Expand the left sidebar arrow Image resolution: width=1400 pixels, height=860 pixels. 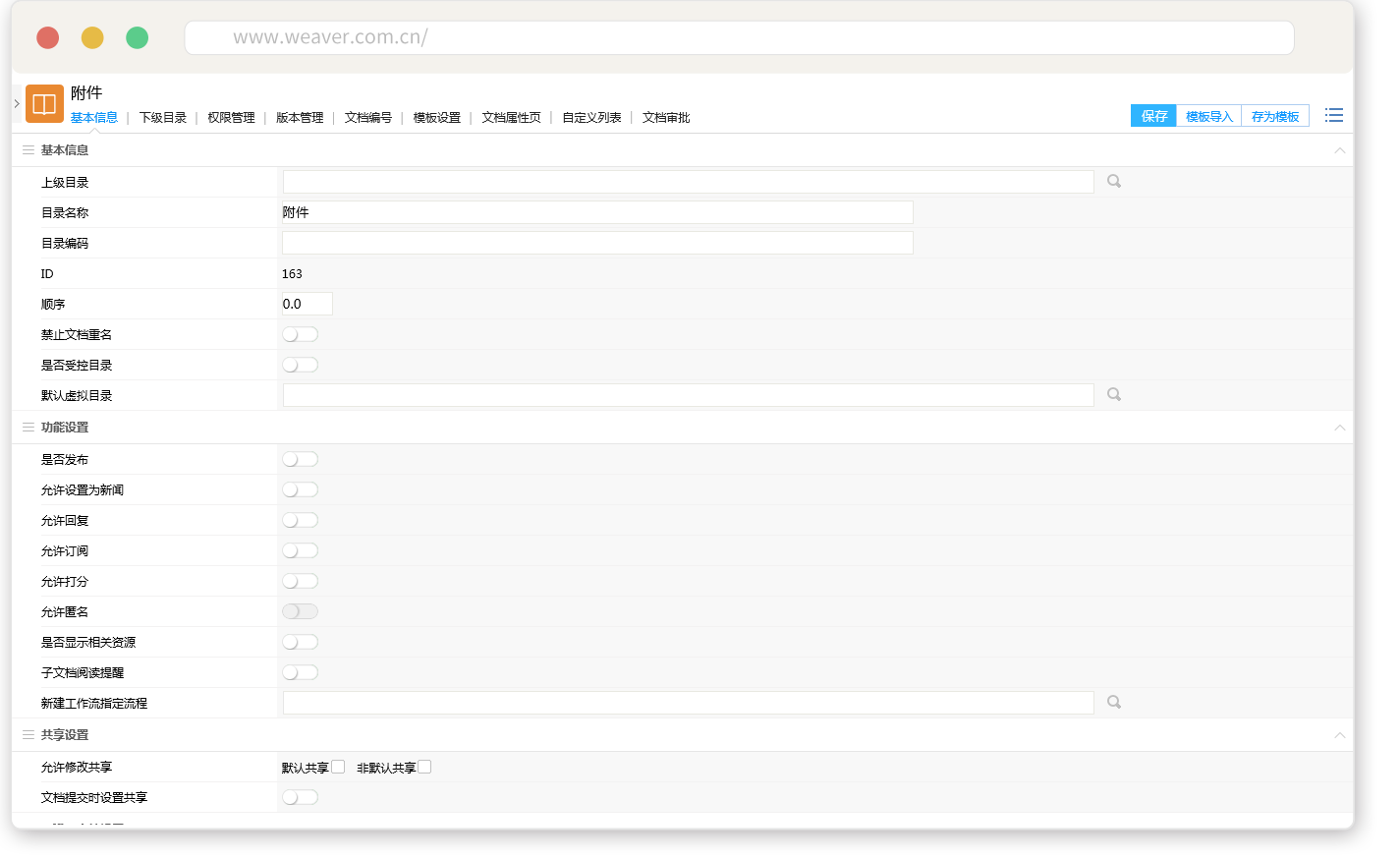[x=17, y=103]
